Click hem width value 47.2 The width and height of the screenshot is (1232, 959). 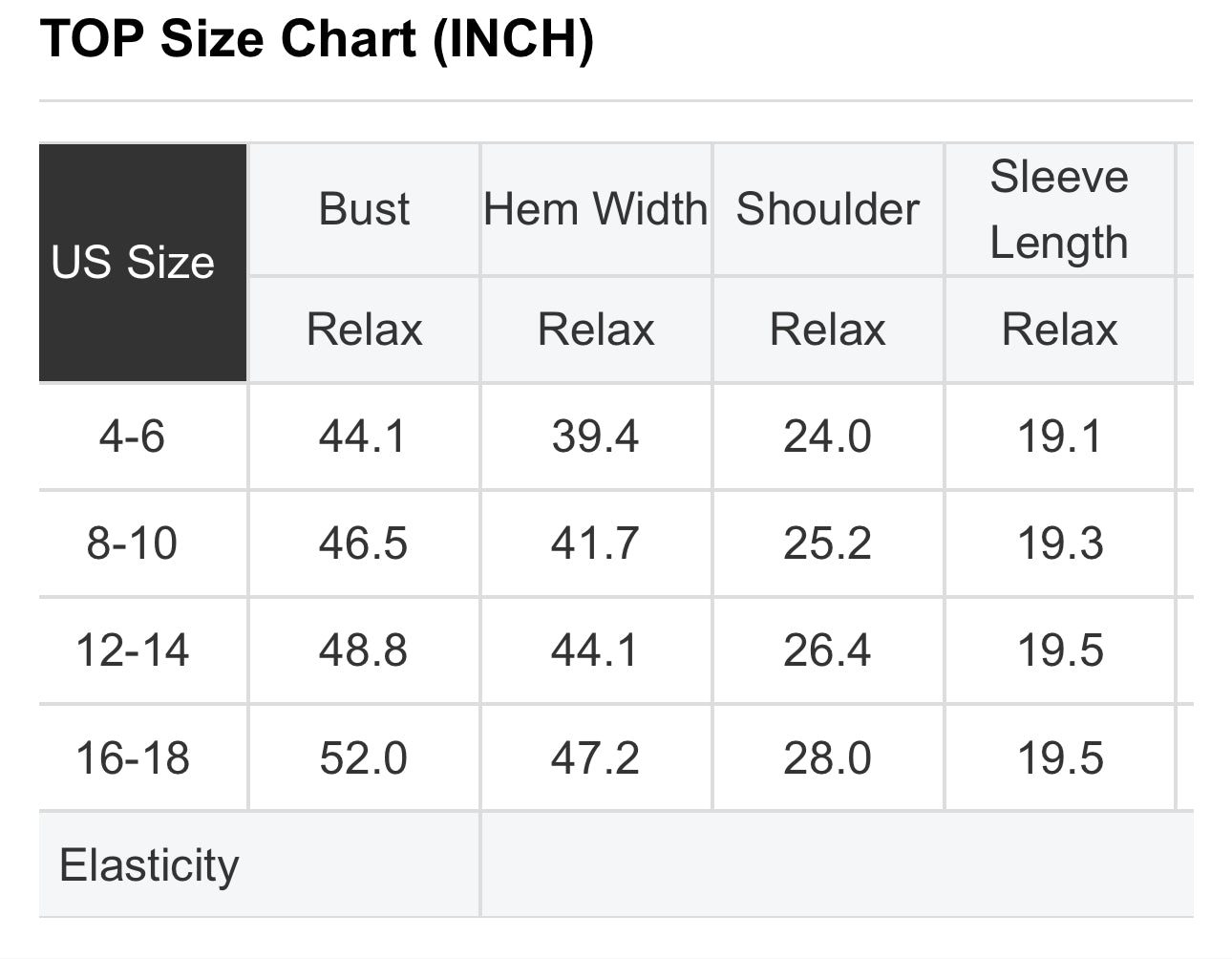point(595,758)
